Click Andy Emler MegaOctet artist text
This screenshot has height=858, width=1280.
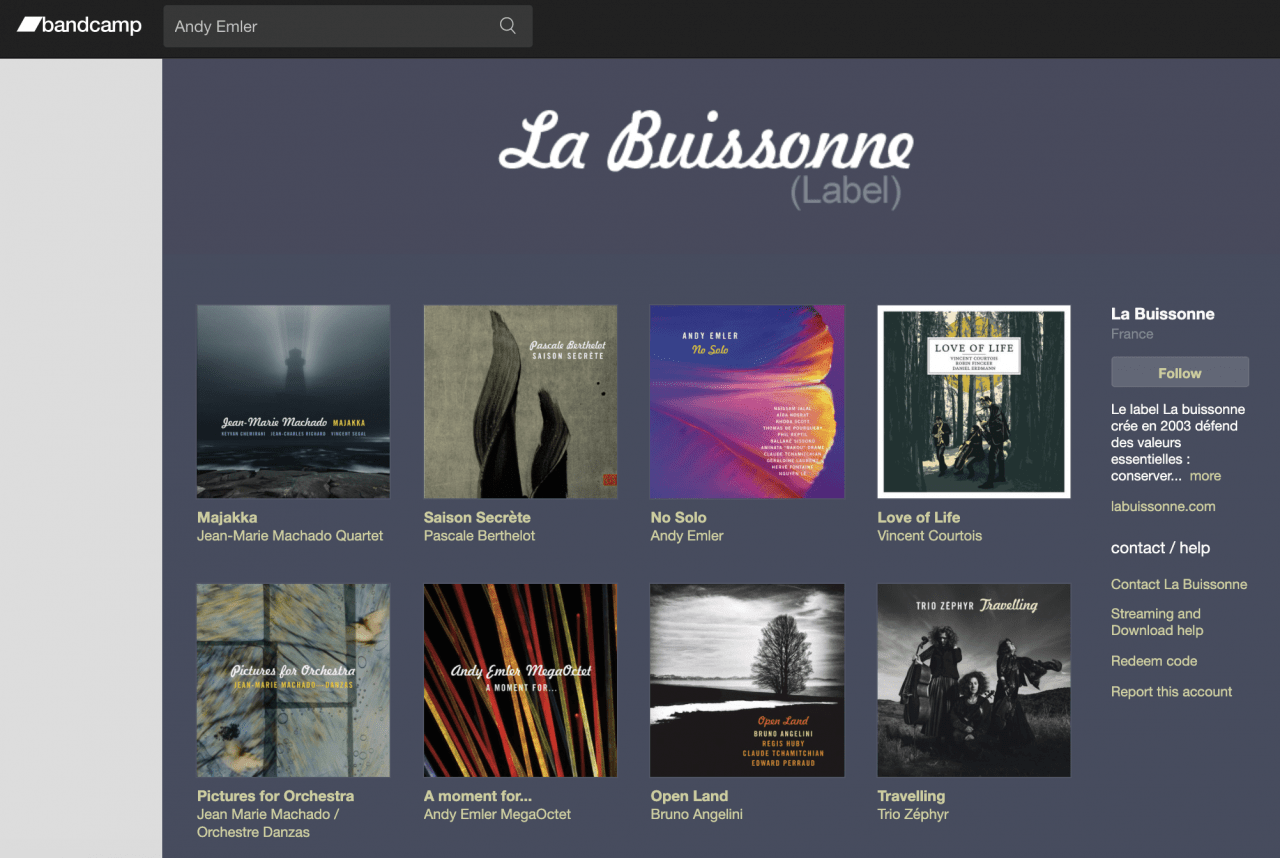click(x=498, y=814)
